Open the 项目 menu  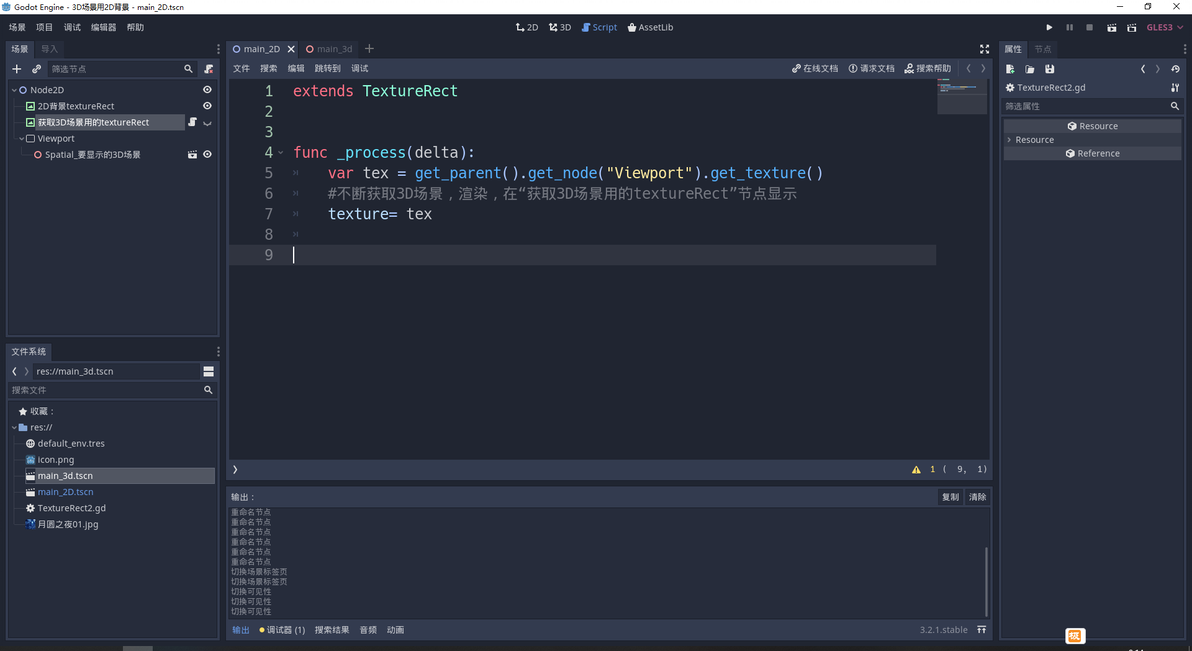click(x=45, y=27)
